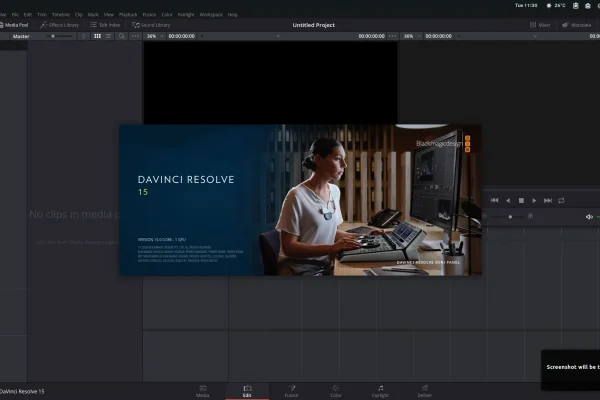
Task: Switch media pool to list view
Action: [x=108, y=36]
